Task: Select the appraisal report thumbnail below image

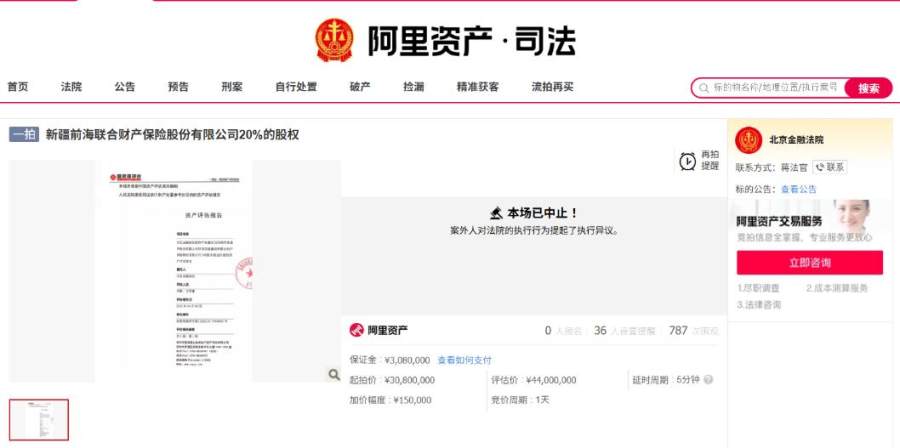Action: point(39,420)
